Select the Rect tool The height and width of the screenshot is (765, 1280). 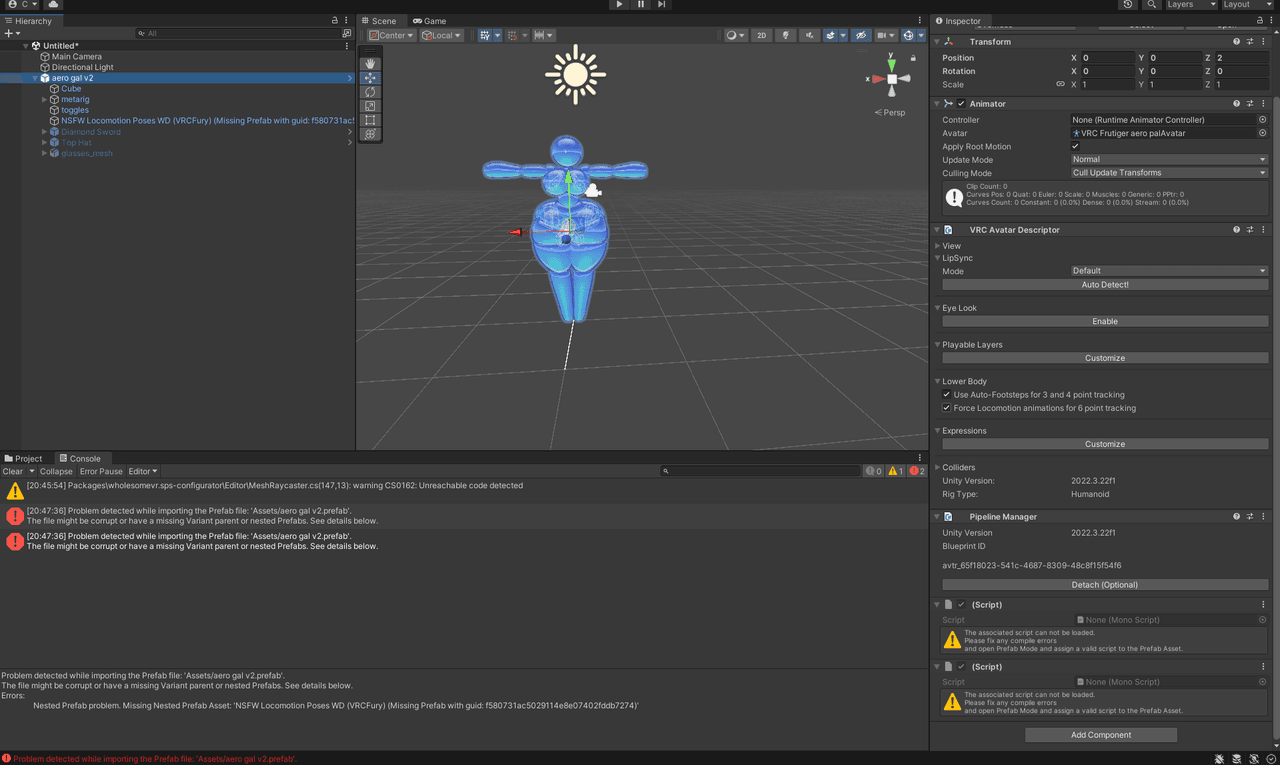[370, 120]
